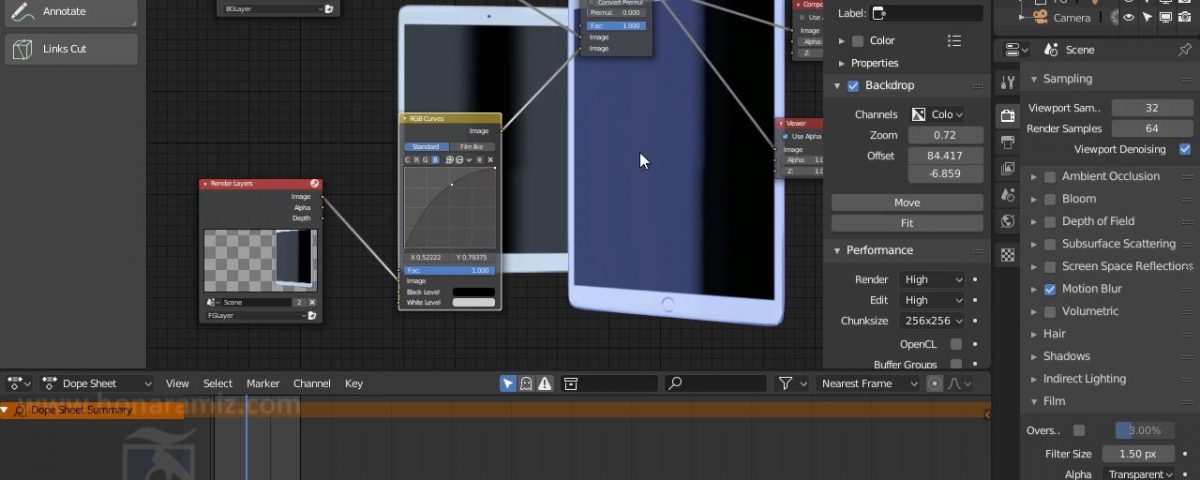Open the Render properties tab icon

(x=1008, y=116)
